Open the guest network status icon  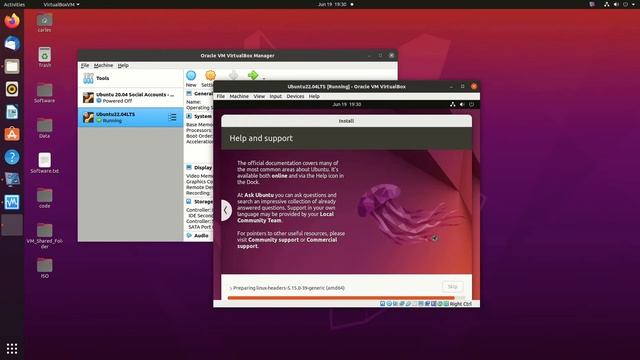point(453,104)
